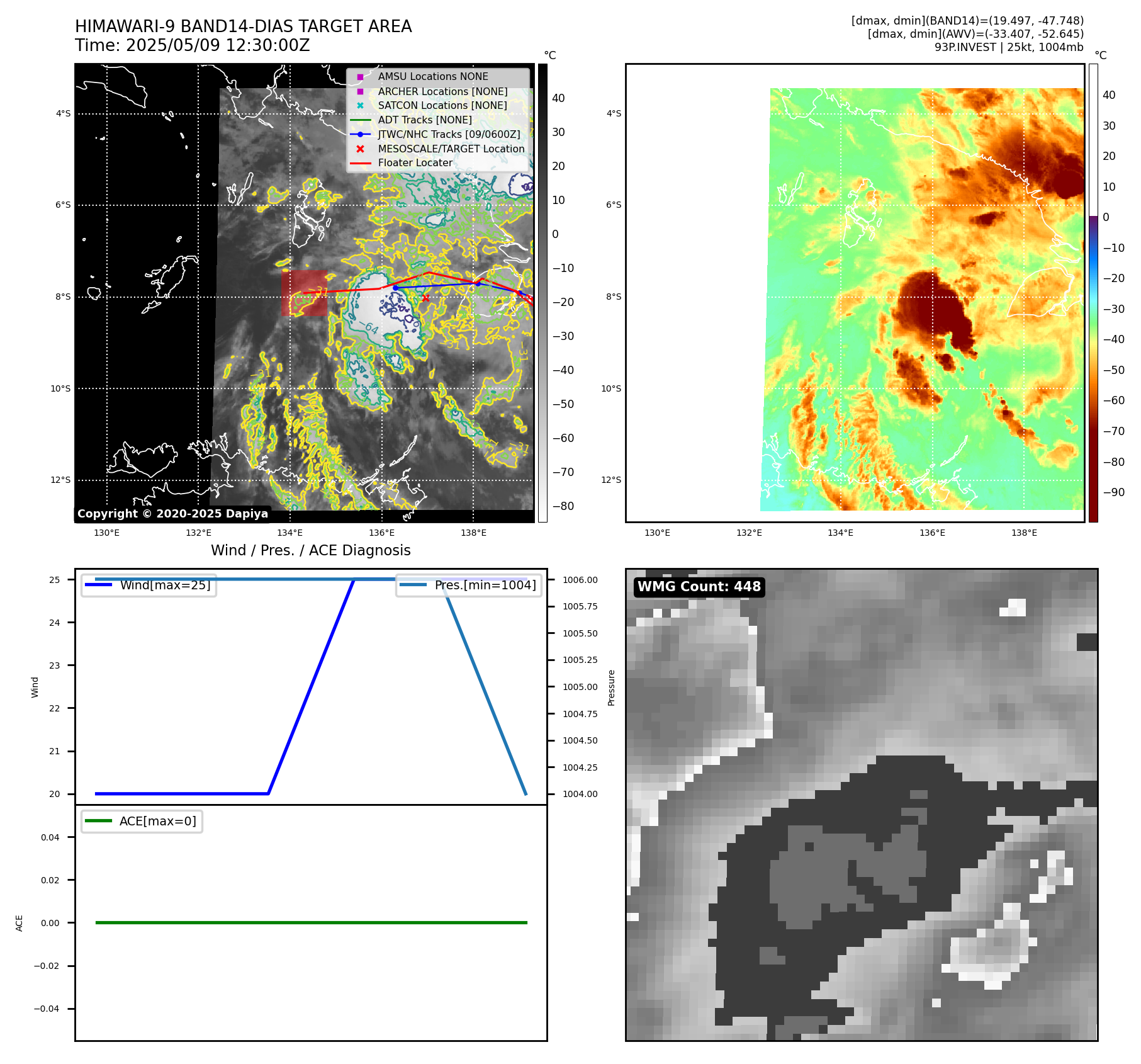Select the red shaded box on the grayscale map
The width and height of the screenshot is (1141, 1064).
pos(305,293)
